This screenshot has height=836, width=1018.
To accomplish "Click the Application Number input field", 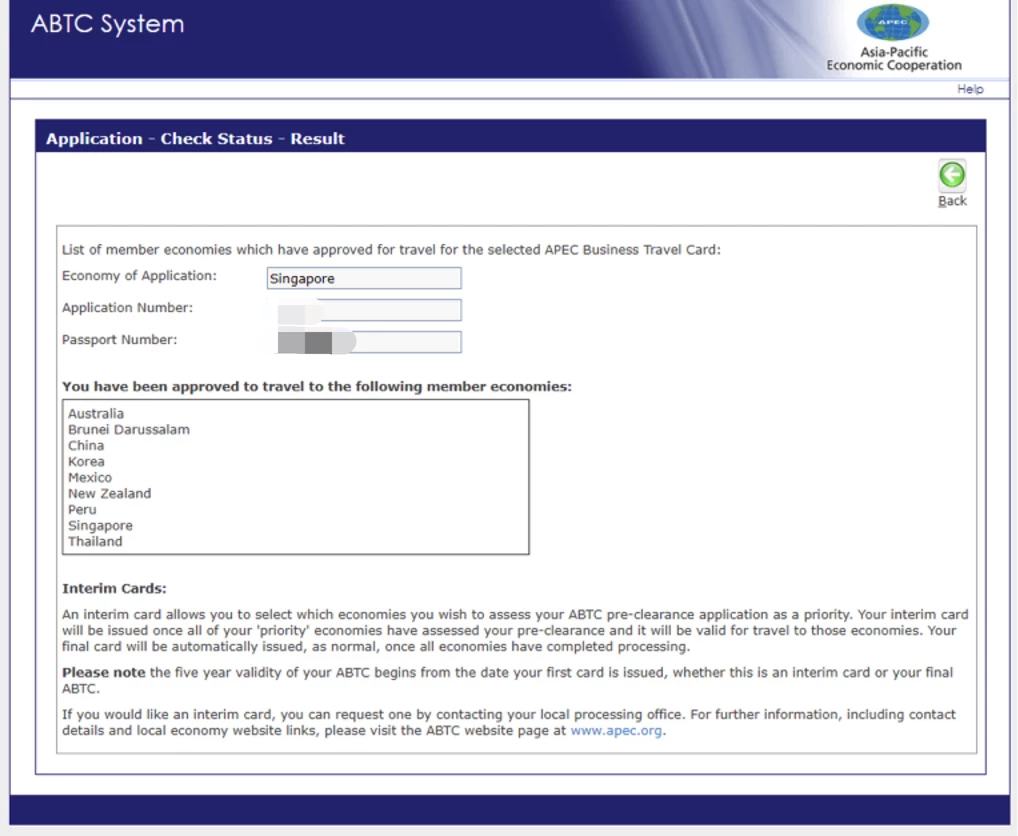I will pyautogui.click(x=364, y=310).
